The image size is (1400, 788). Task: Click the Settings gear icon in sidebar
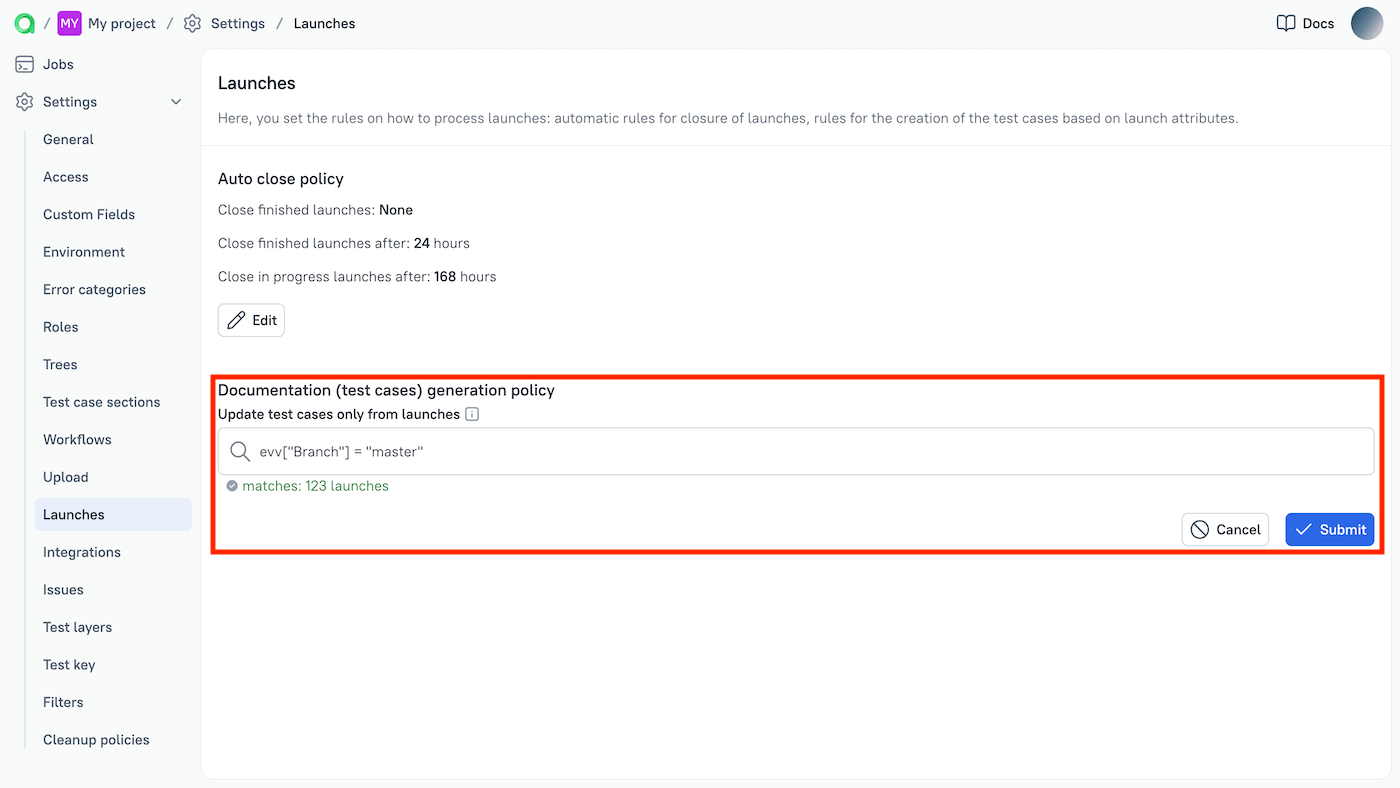click(23, 101)
